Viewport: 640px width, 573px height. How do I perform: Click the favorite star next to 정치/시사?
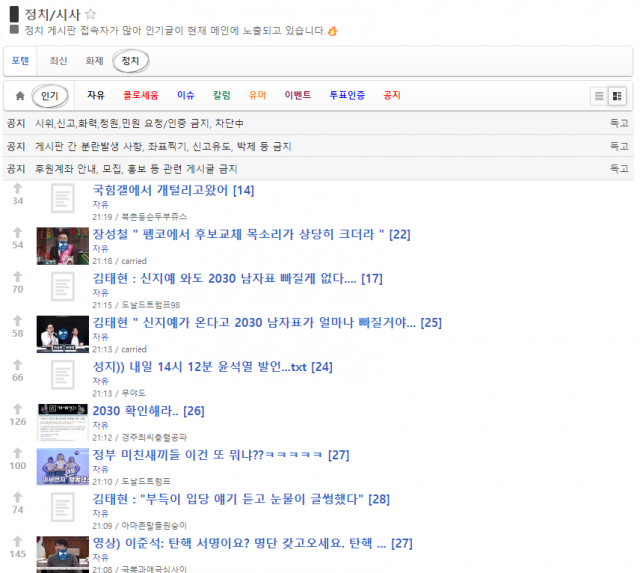click(90, 14)
